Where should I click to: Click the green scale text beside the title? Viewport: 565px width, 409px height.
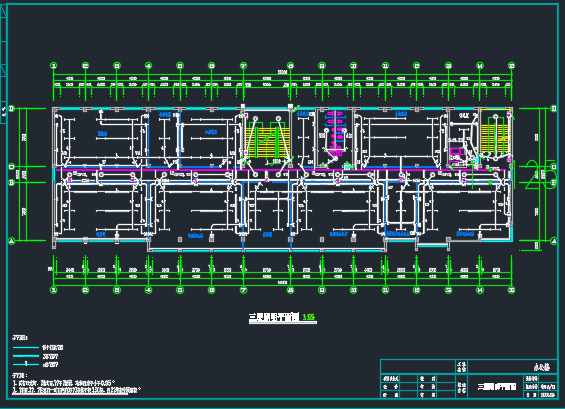click(309, 317)
